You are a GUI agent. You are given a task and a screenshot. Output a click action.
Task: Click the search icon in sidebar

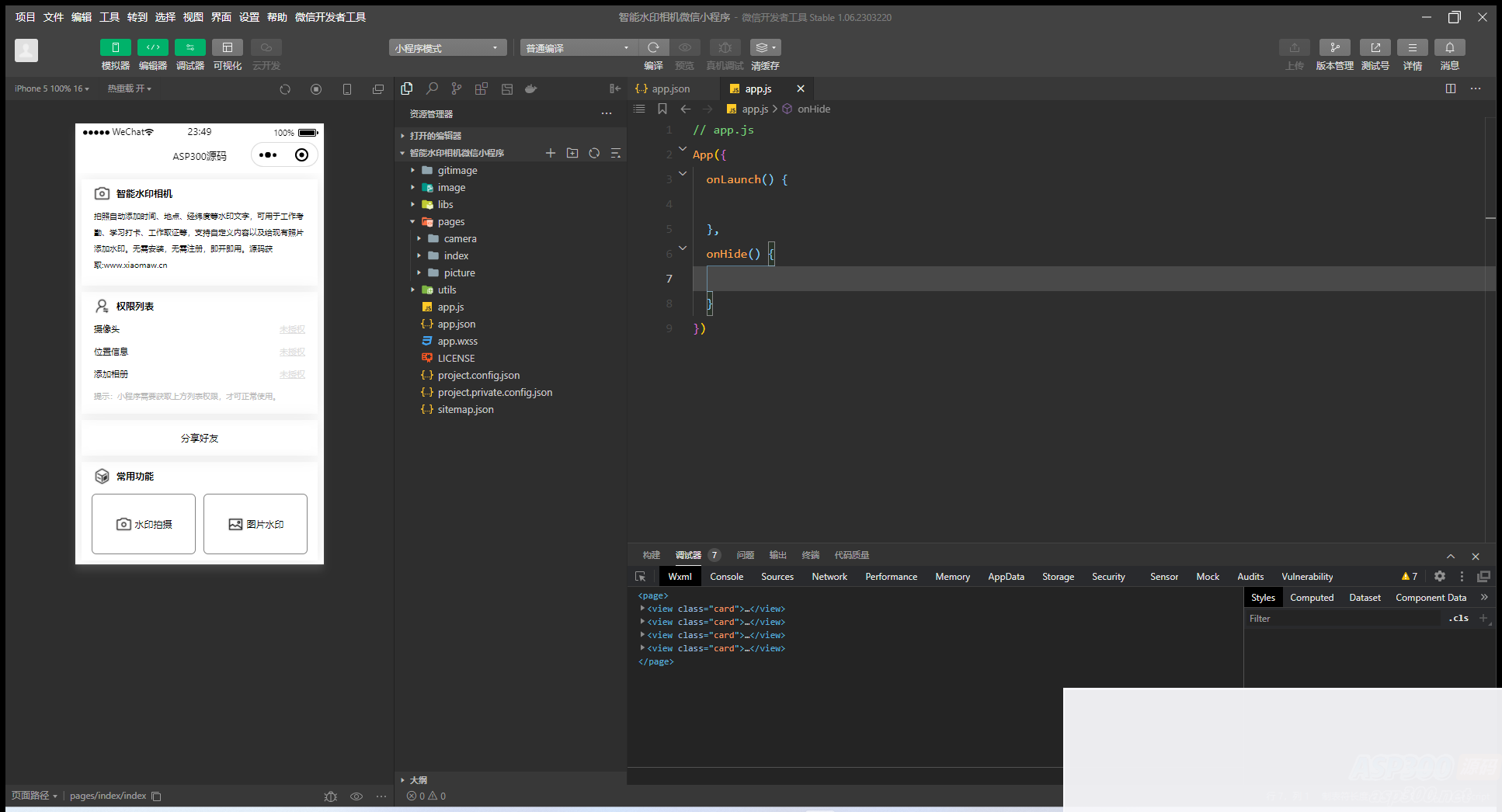click(432, 88)
